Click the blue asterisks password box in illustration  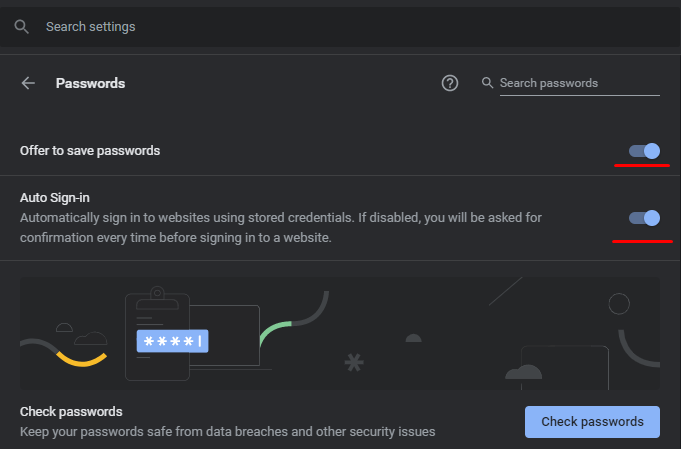(172, 341)
